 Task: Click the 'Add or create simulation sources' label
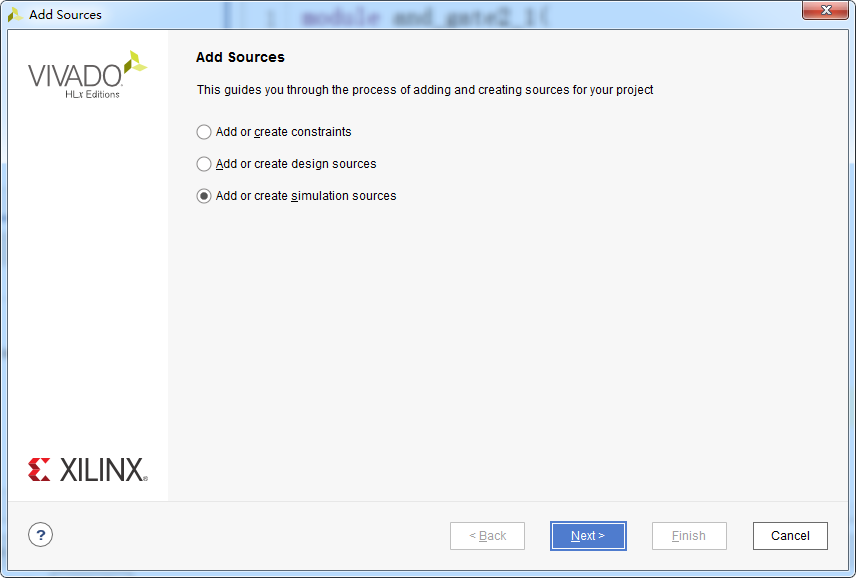tap(306, 196)
